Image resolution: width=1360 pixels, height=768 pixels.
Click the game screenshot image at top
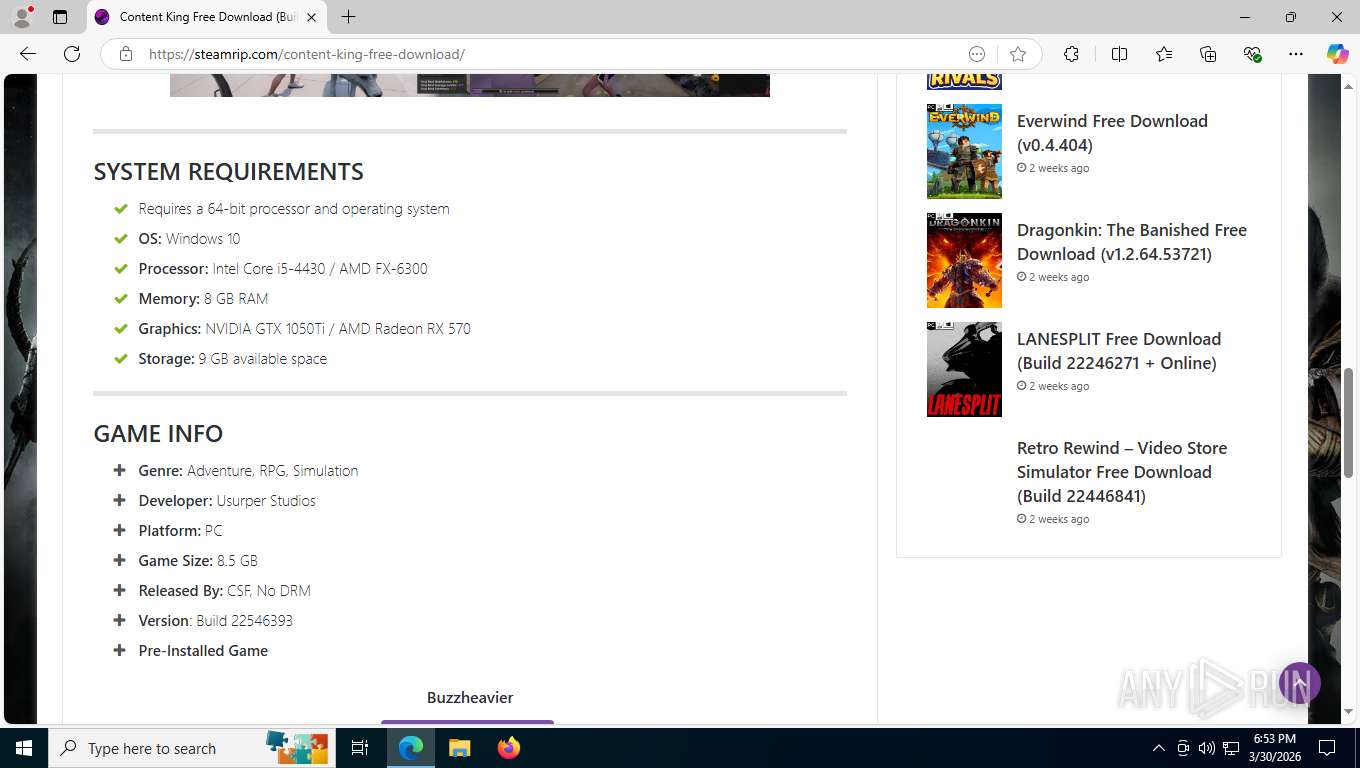click(x=470, y=85)
